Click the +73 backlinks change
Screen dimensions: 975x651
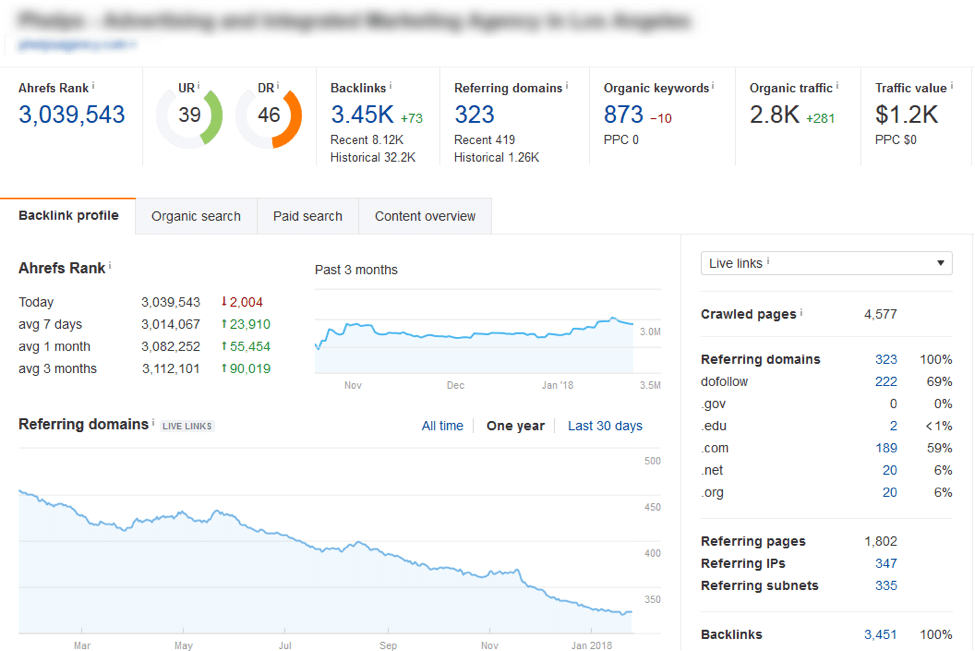[412, 119]
